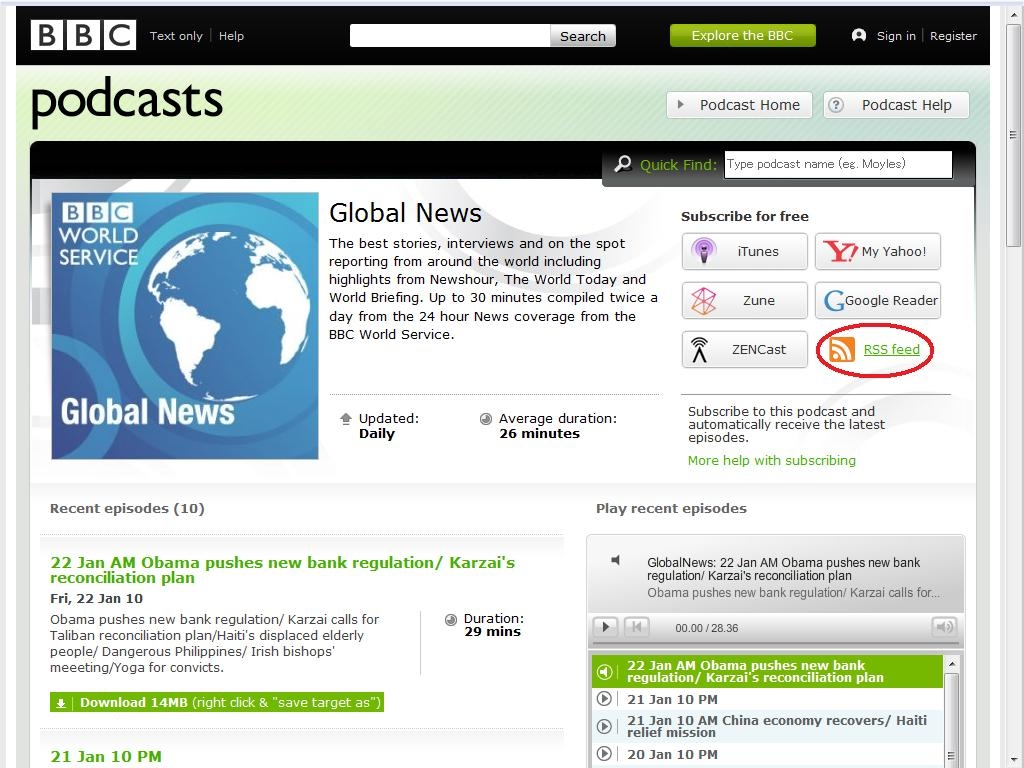
Task: Play 21 Jan 10 AM China economy episode
Action: [767, 726]
